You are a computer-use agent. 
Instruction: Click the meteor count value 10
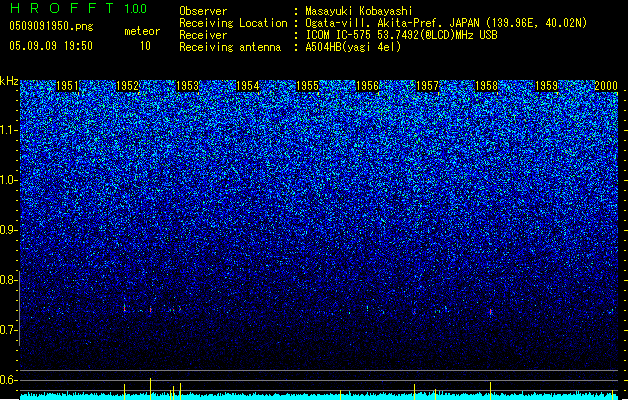pos(145,46)
